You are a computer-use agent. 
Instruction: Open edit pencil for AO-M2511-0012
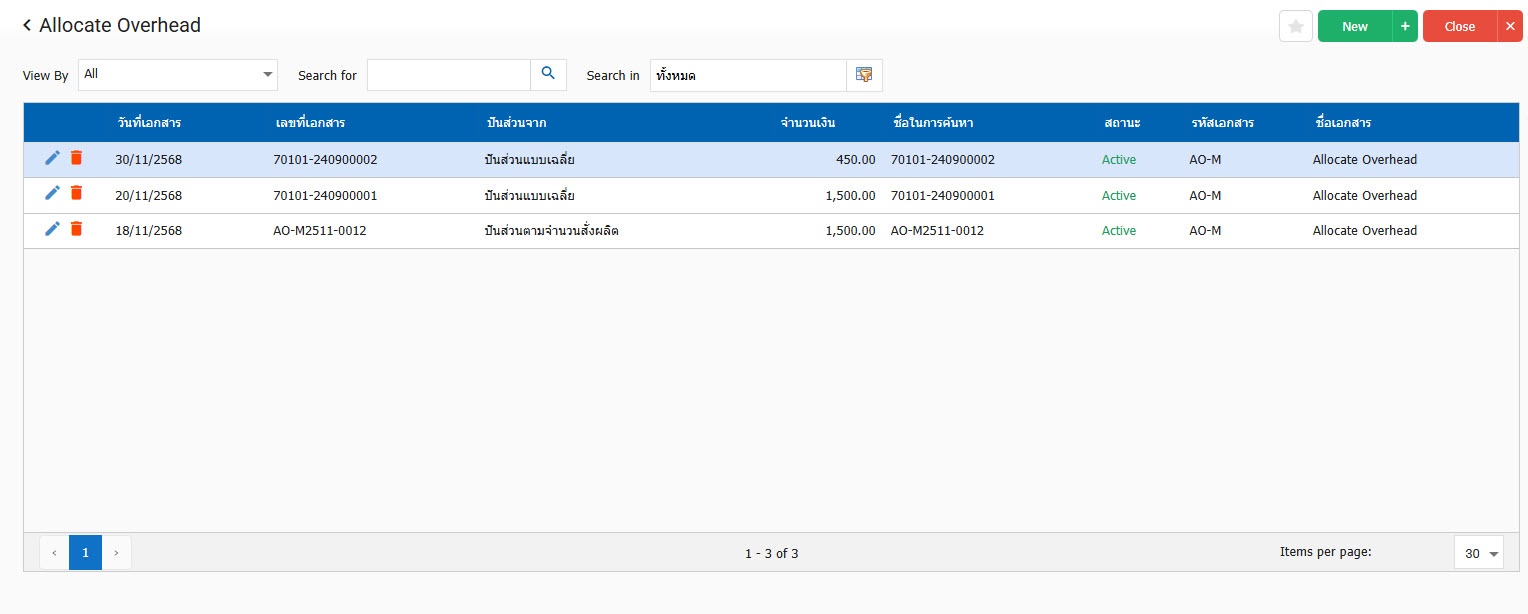[53, 229]
